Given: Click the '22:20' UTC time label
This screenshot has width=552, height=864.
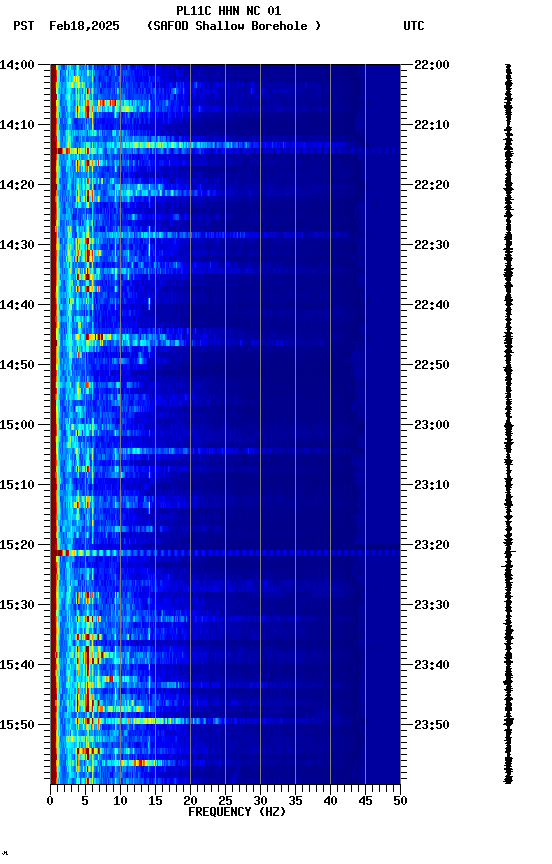Looking at the screenshot, I should point(432,185).
